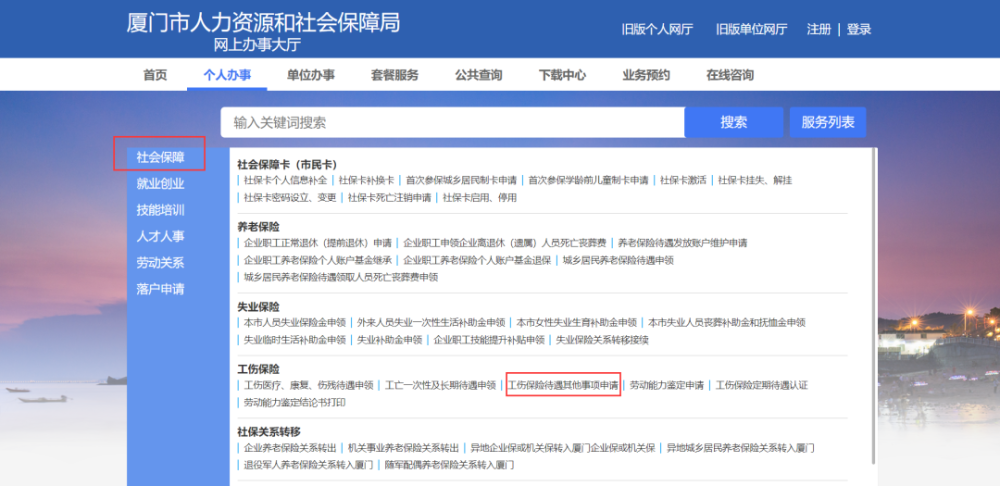Open 异地城乡居民养老保险关系转入厦门 link
Viewport: 1000px width, 486px height.
point(740,448)
